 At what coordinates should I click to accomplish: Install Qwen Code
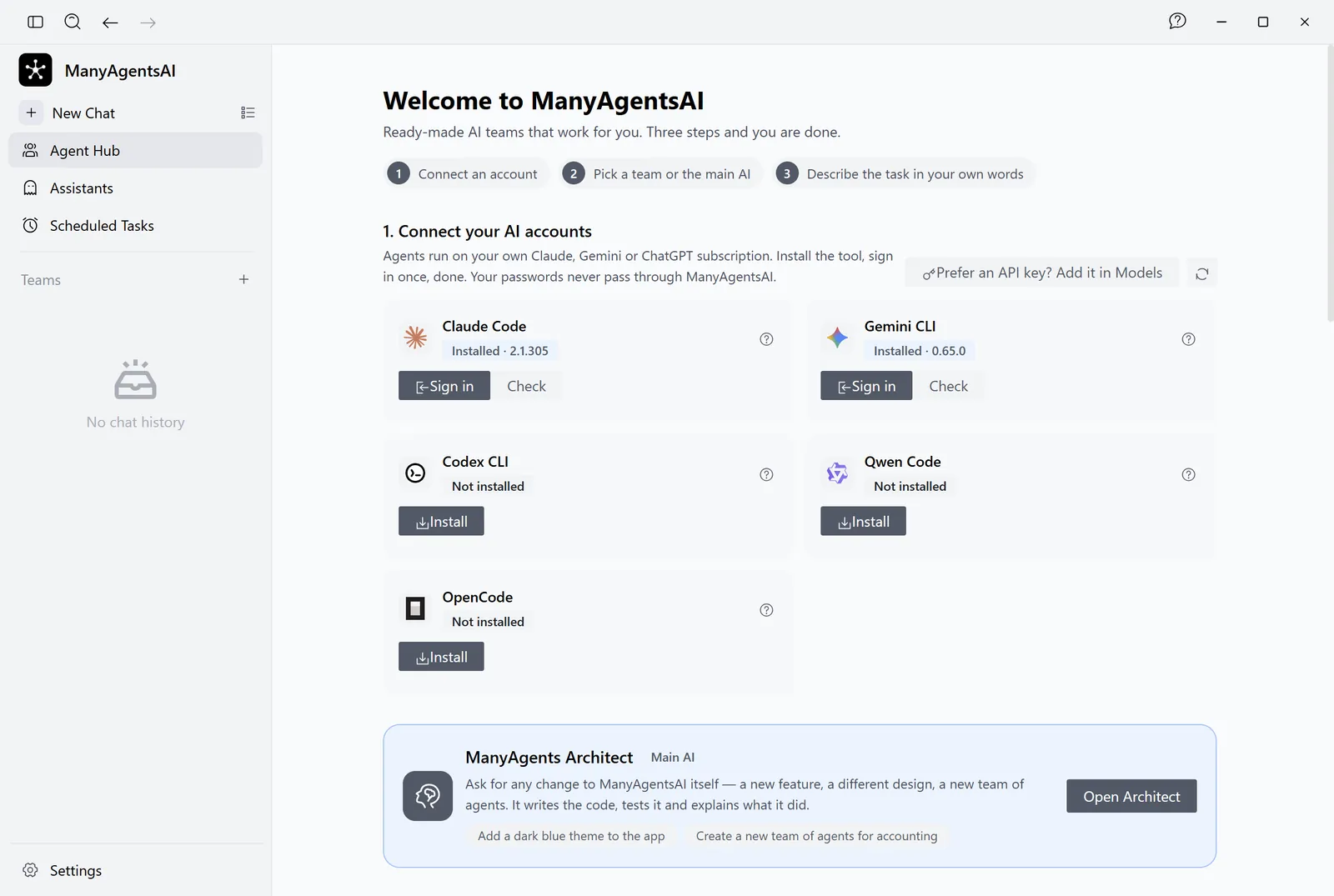point(863,522)
